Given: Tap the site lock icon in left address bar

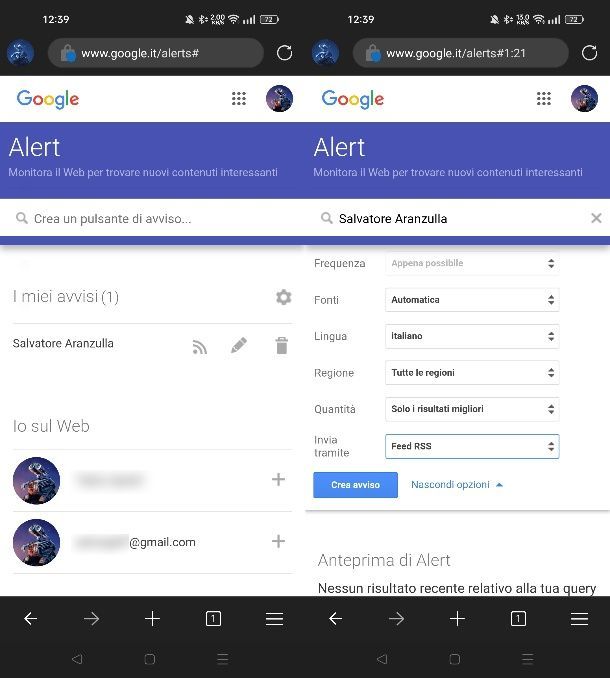Looking at the screenshot, I should coord(68,53).
